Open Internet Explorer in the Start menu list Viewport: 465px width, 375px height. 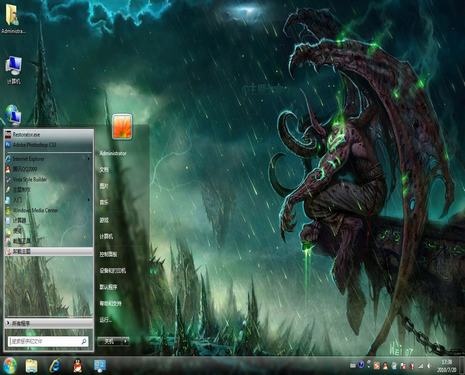[x=49, y=159]
